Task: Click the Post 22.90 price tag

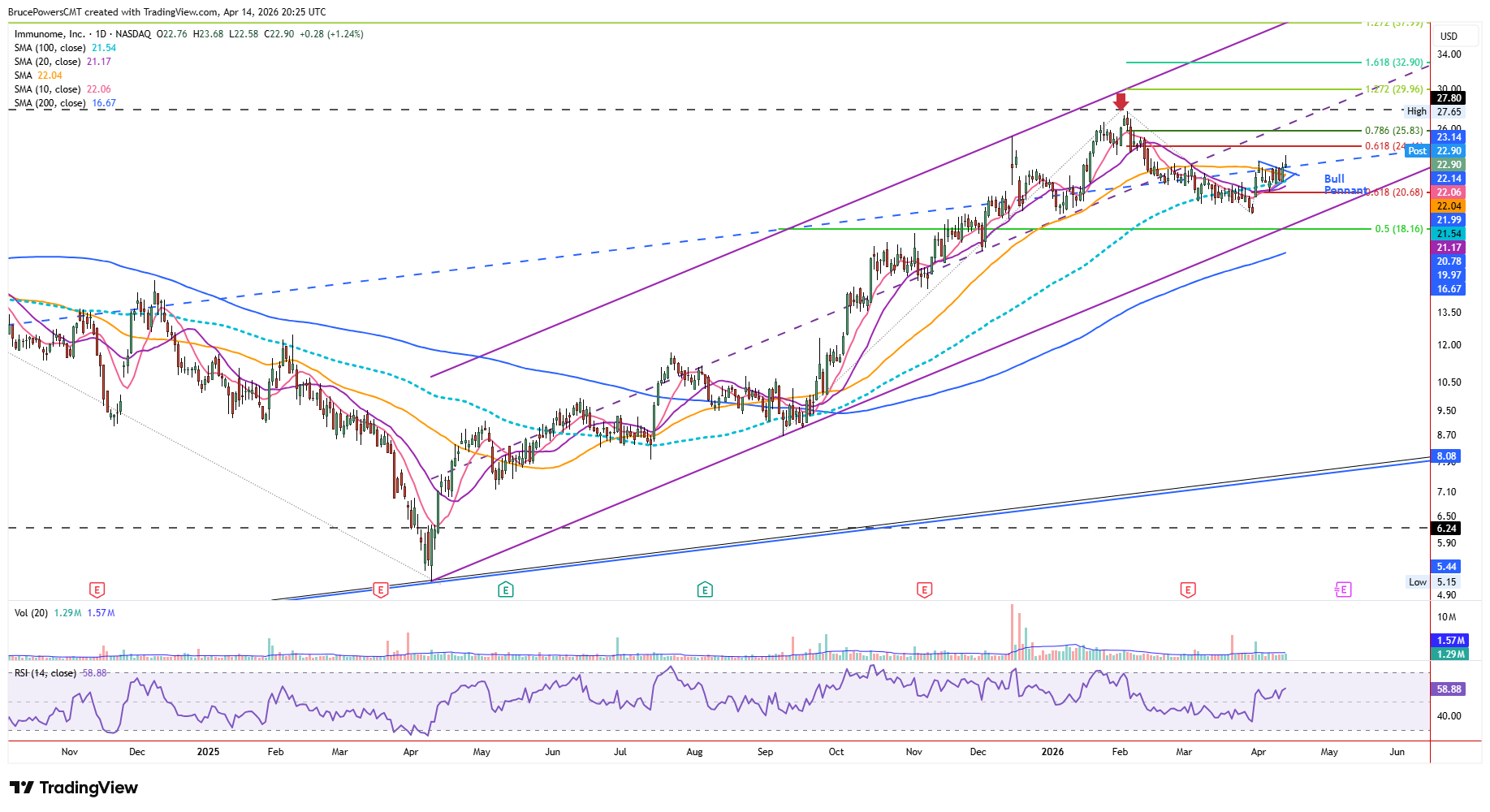Action: pyautogui.click(x=1434, y=151)
